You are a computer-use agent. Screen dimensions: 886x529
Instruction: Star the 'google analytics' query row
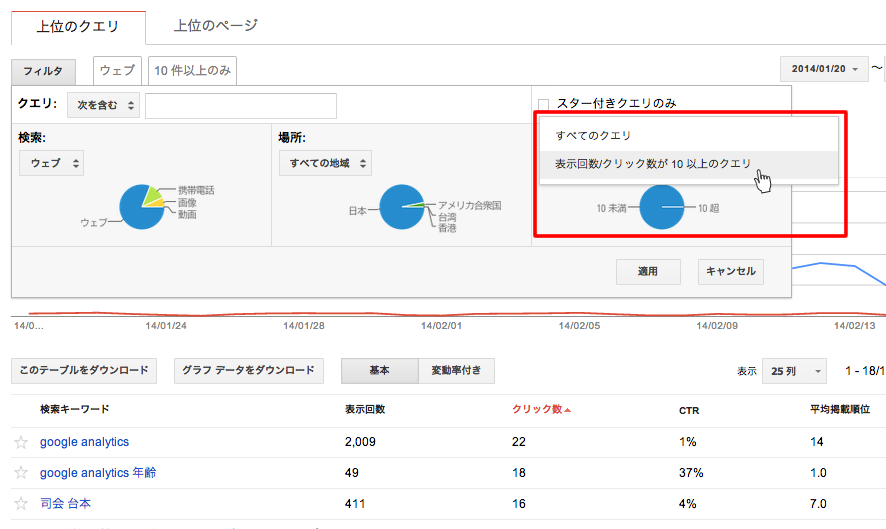click(20, 443)
